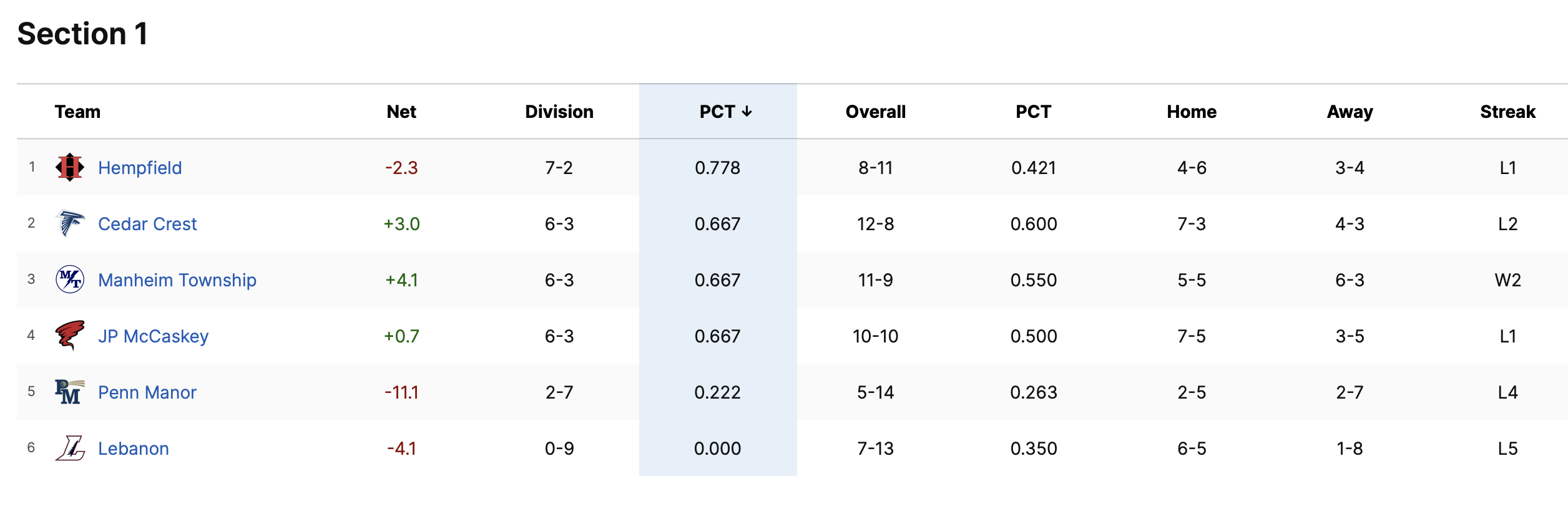This screenshot has height=529, width=1568.
Task: Open the Cedar Crest team page
Action: click(147, 224)
